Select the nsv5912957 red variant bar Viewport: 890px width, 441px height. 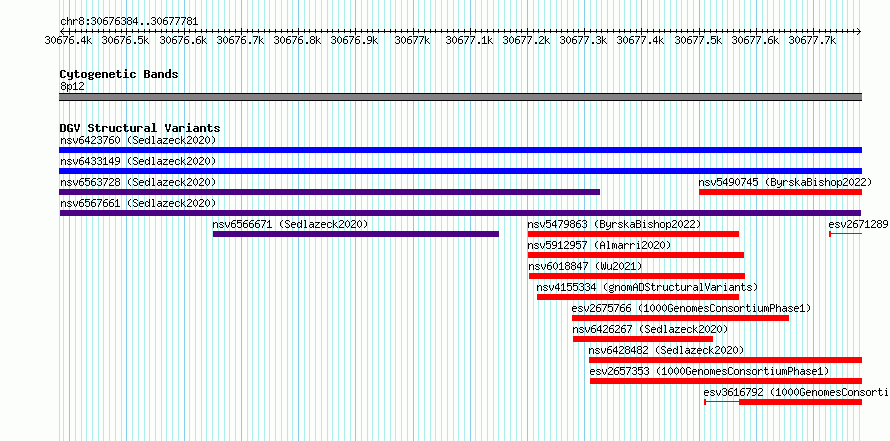pyautogui.click(x=636, y=255)
